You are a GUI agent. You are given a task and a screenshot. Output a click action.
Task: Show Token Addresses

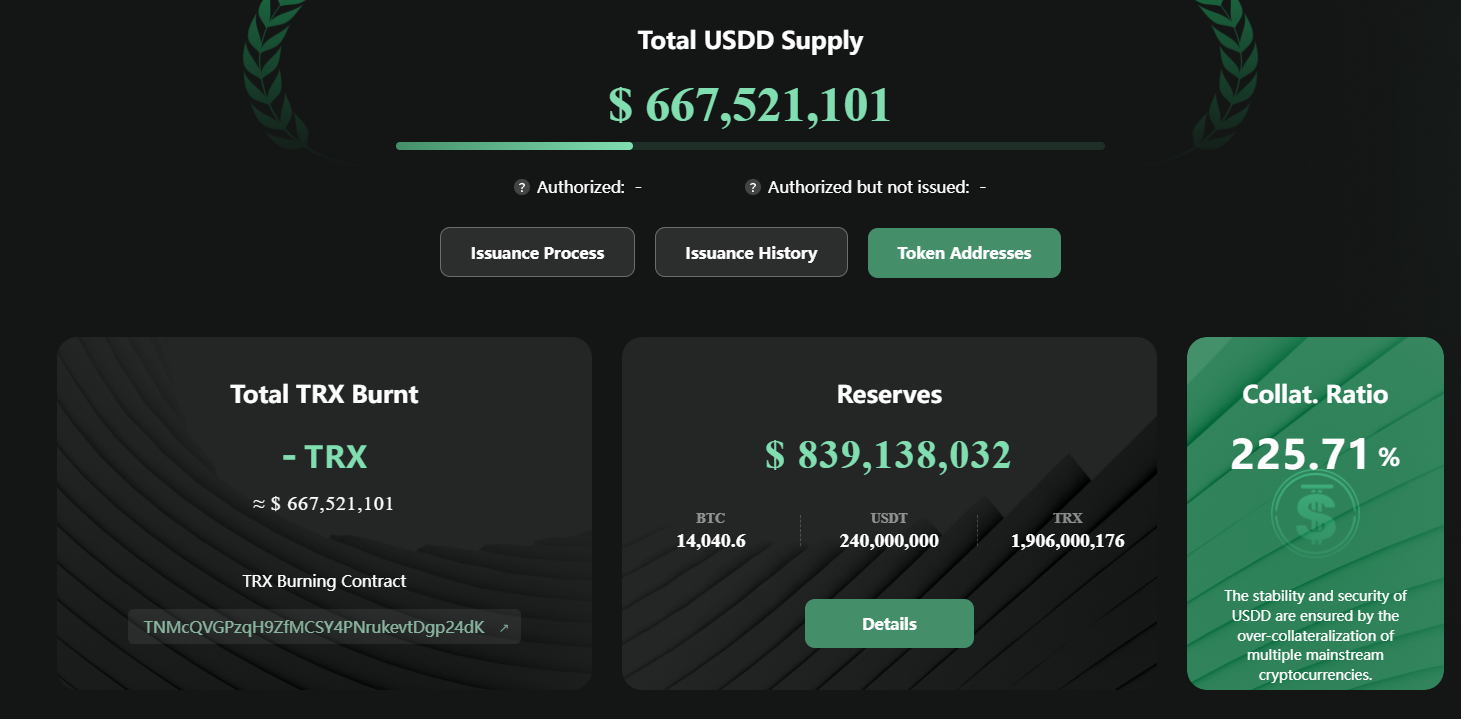(964, 253)
